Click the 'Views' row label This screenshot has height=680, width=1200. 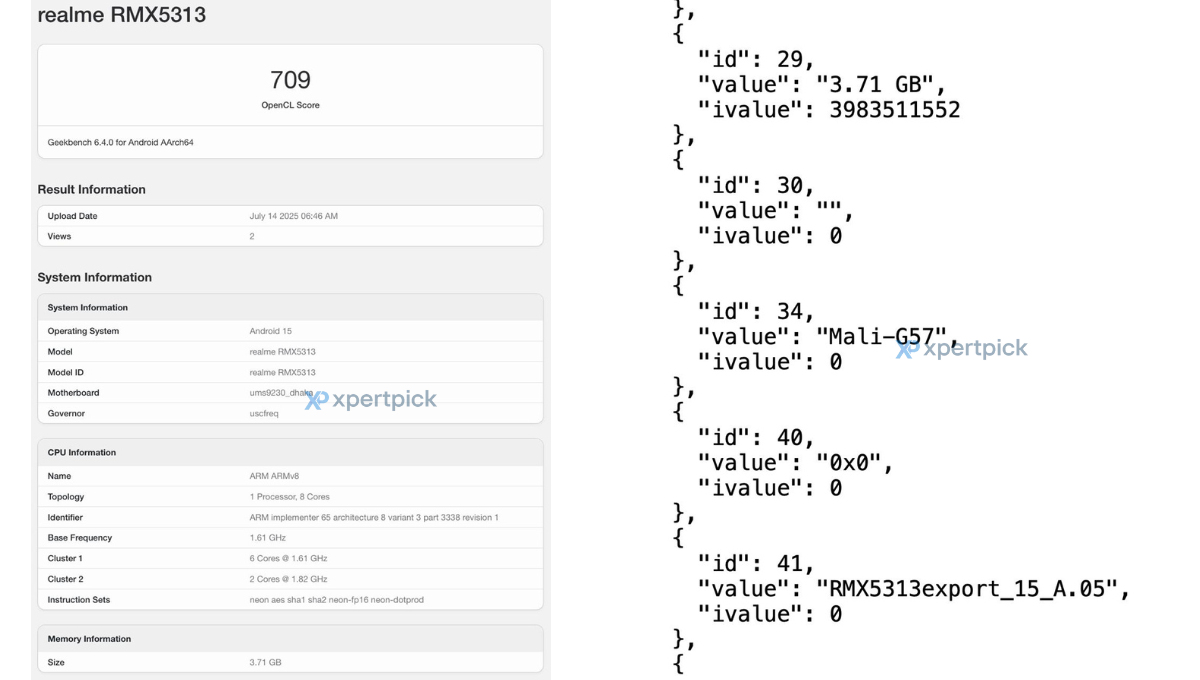tap(59, 236)
